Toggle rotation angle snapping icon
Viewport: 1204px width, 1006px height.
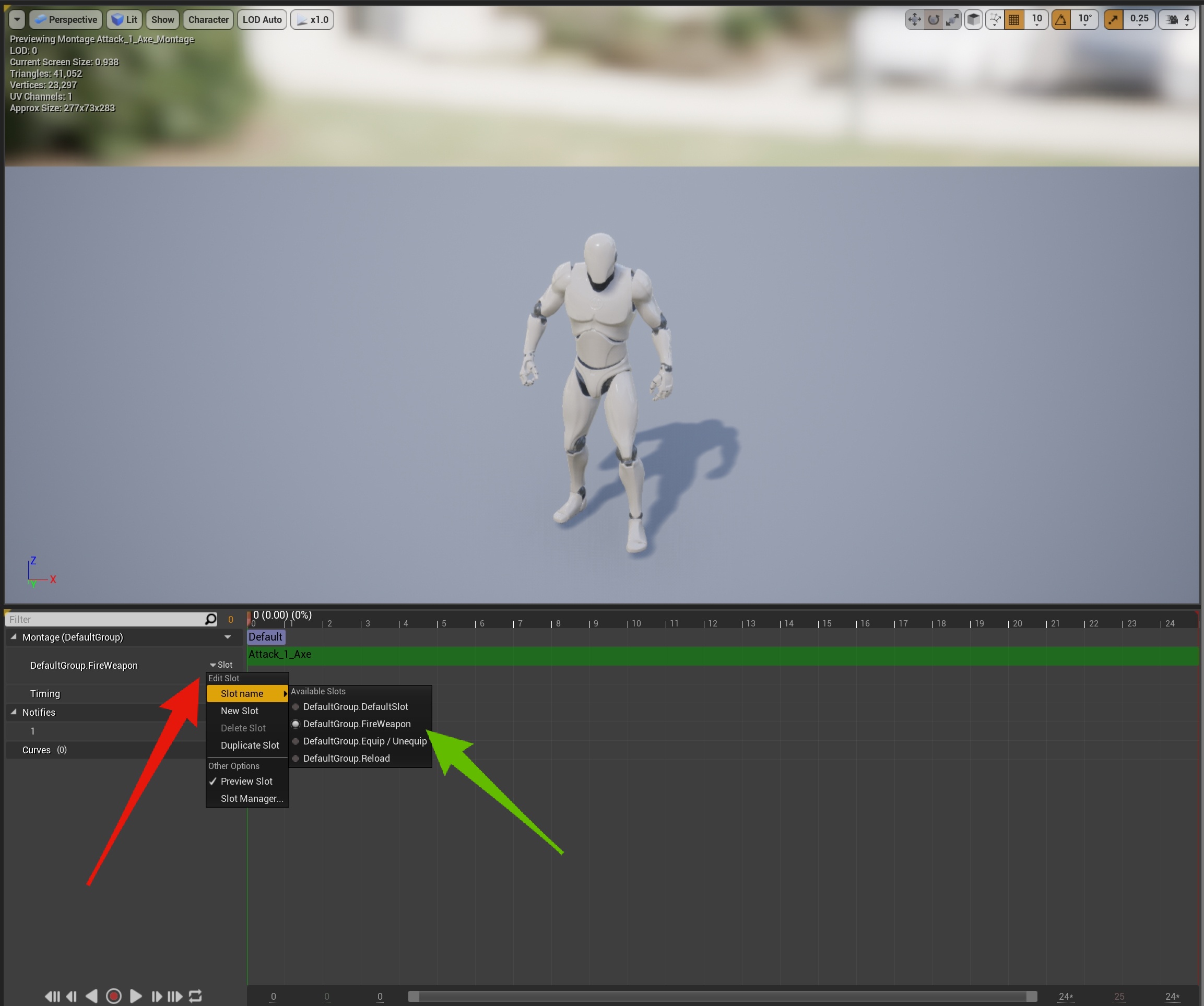pyautogui.click(x=1061, y=19)
